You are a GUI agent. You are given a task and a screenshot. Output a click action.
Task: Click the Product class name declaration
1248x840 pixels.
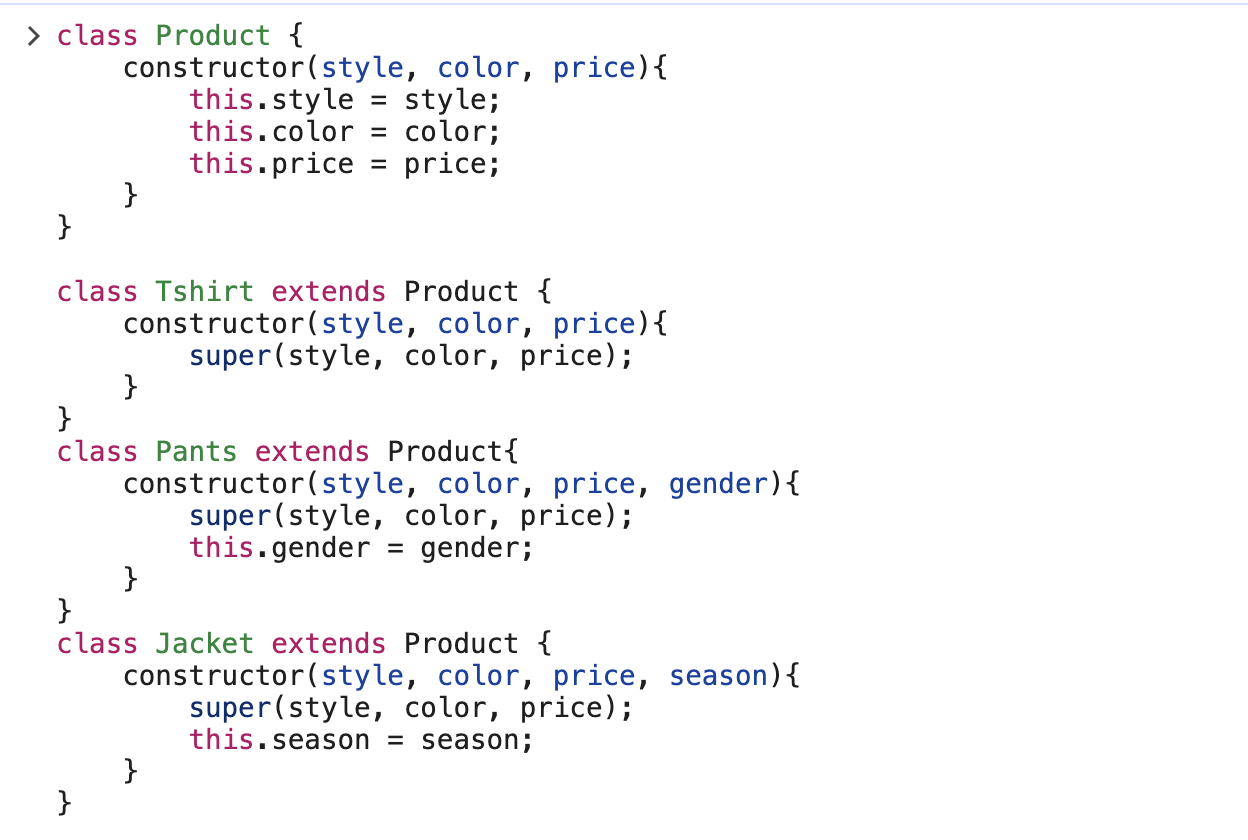[x=213, y=36]
